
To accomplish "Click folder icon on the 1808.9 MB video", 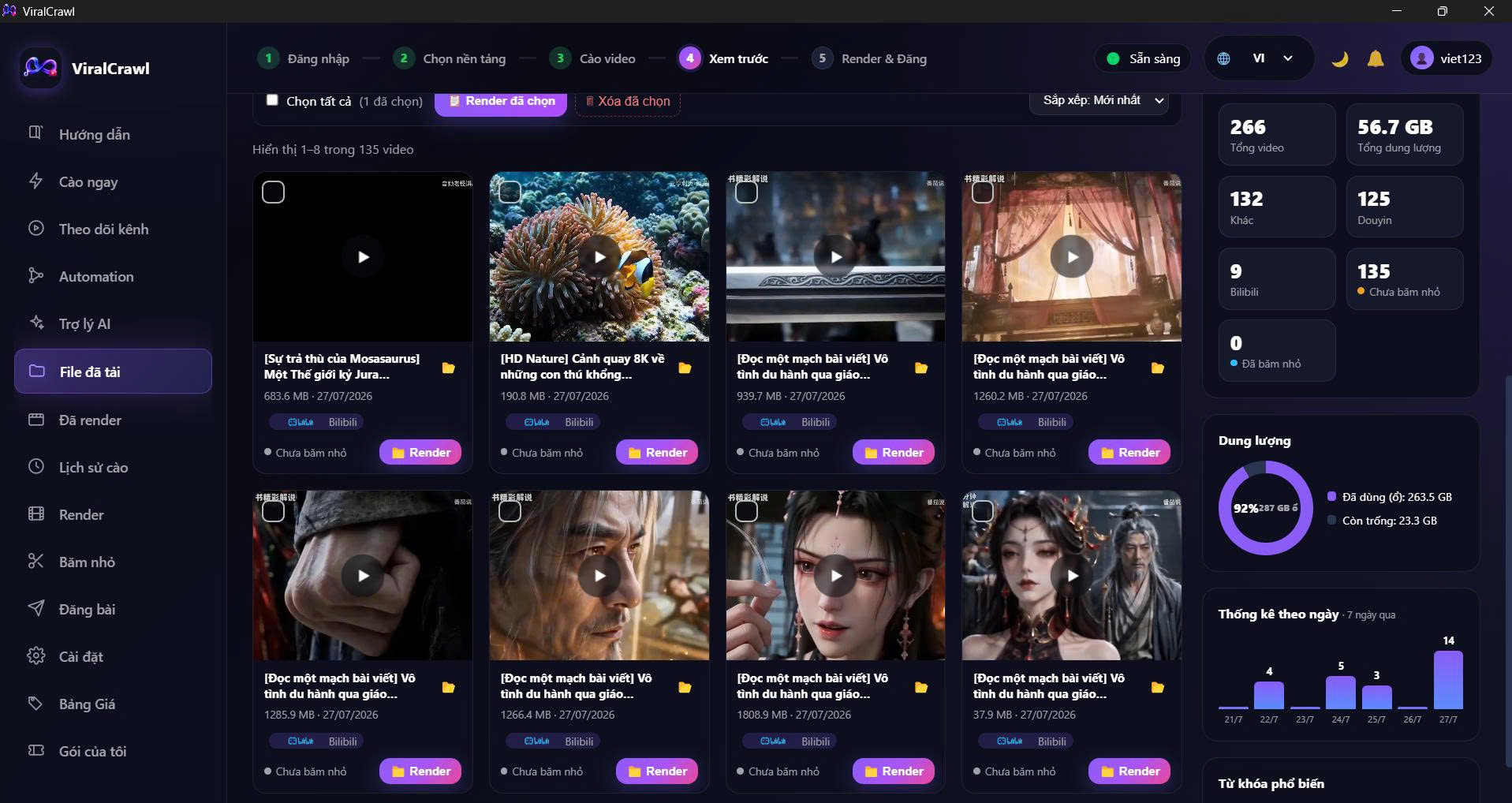I will (920, 687).
